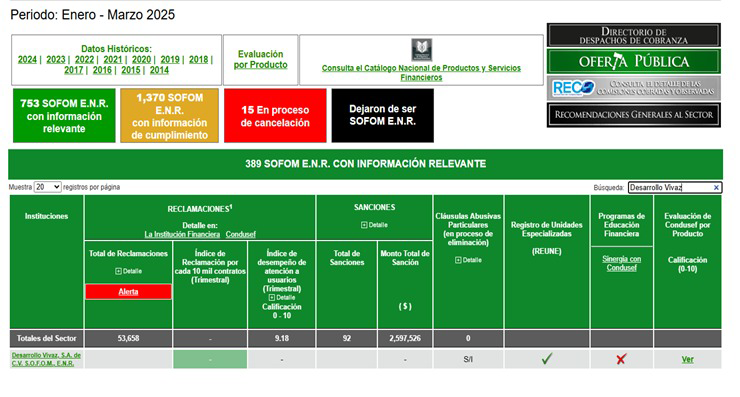Image resolution: width=740 pixels, height=397 pixels.
Task: Select the 753 SOFOM información relevante tab
Action: [x=64, y=116]
